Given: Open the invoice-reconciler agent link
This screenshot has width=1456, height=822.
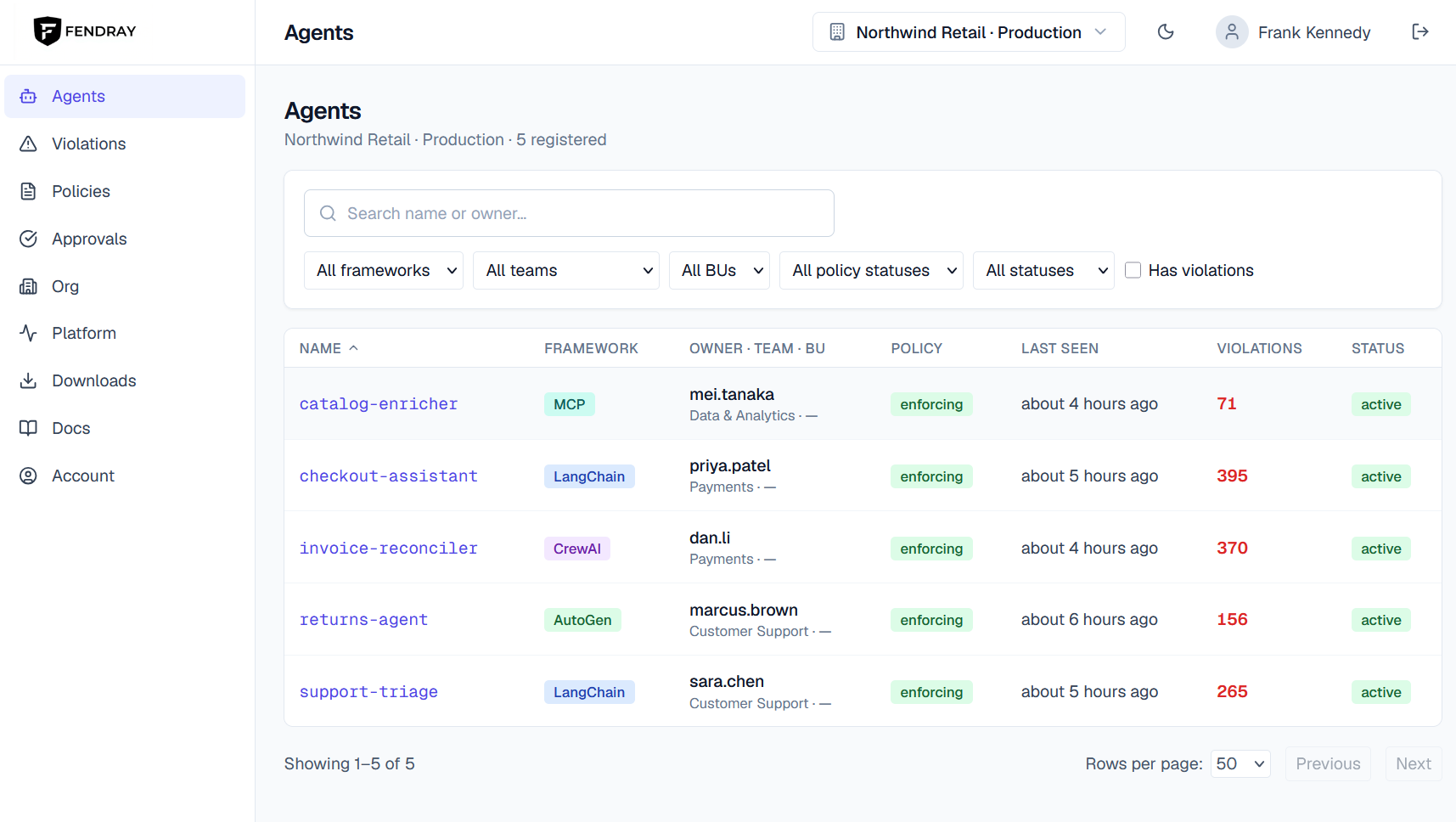Looking at the screenshot, I should [389, 549].
